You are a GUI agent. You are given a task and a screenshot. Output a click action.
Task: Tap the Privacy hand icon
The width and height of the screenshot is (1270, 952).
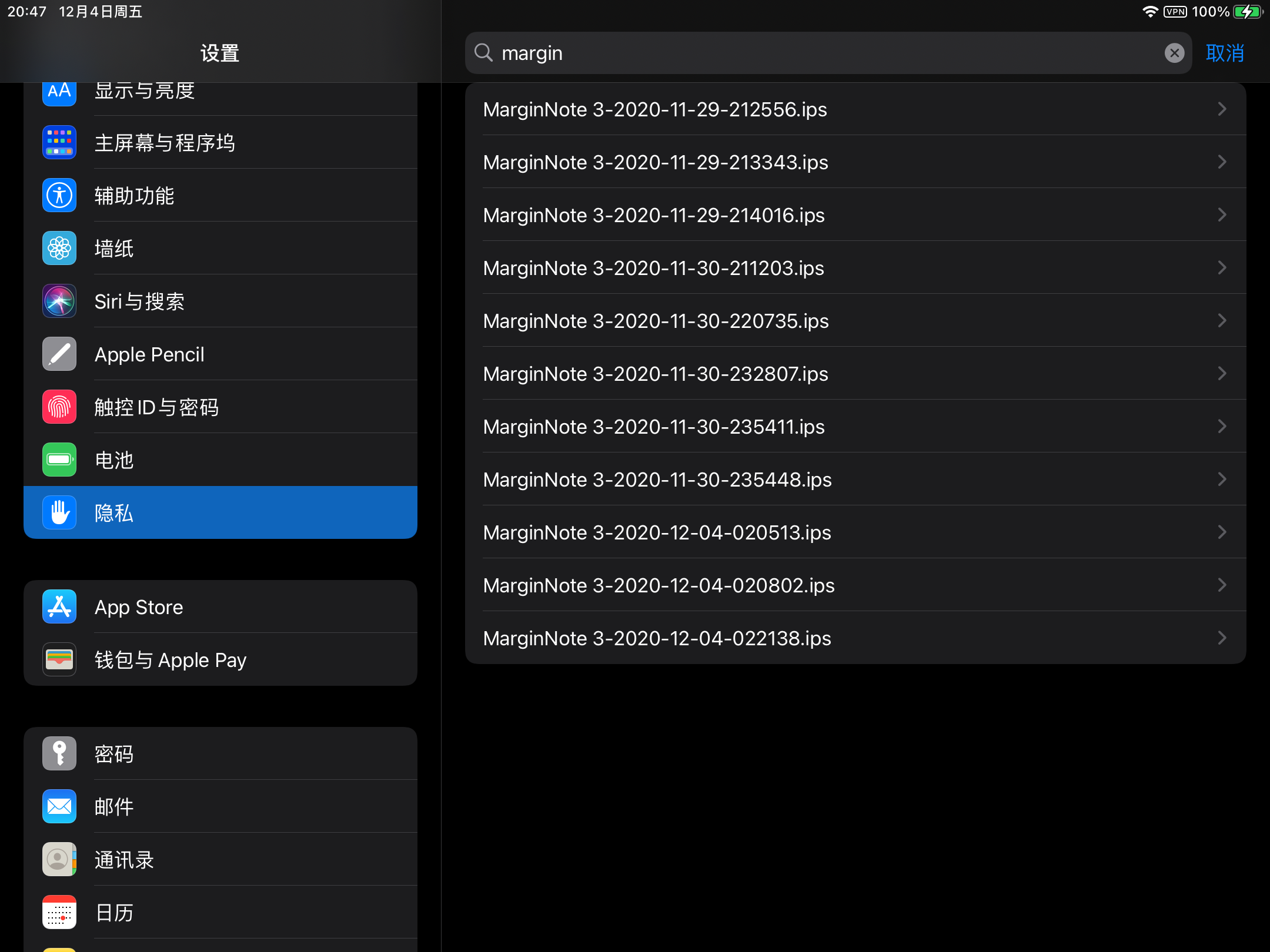tap(59, 512)
